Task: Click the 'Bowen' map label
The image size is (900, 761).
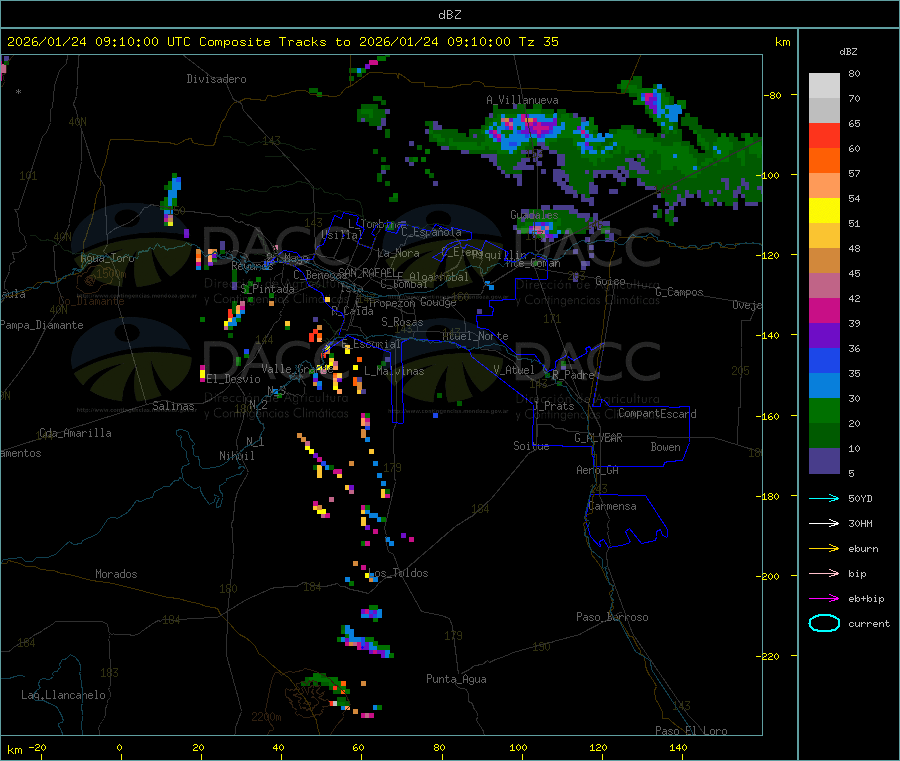Action: tap(665, 447)
